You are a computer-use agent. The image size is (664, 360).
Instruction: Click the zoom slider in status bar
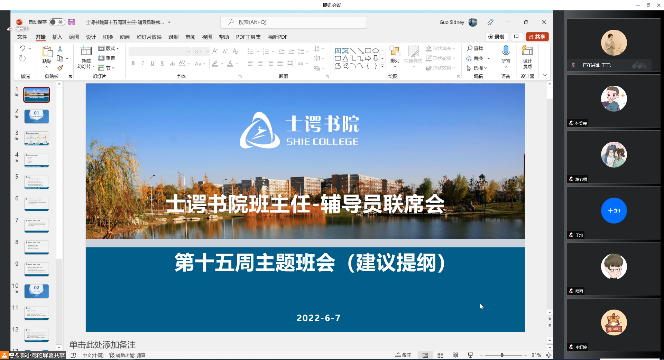(x=502, y=355)
